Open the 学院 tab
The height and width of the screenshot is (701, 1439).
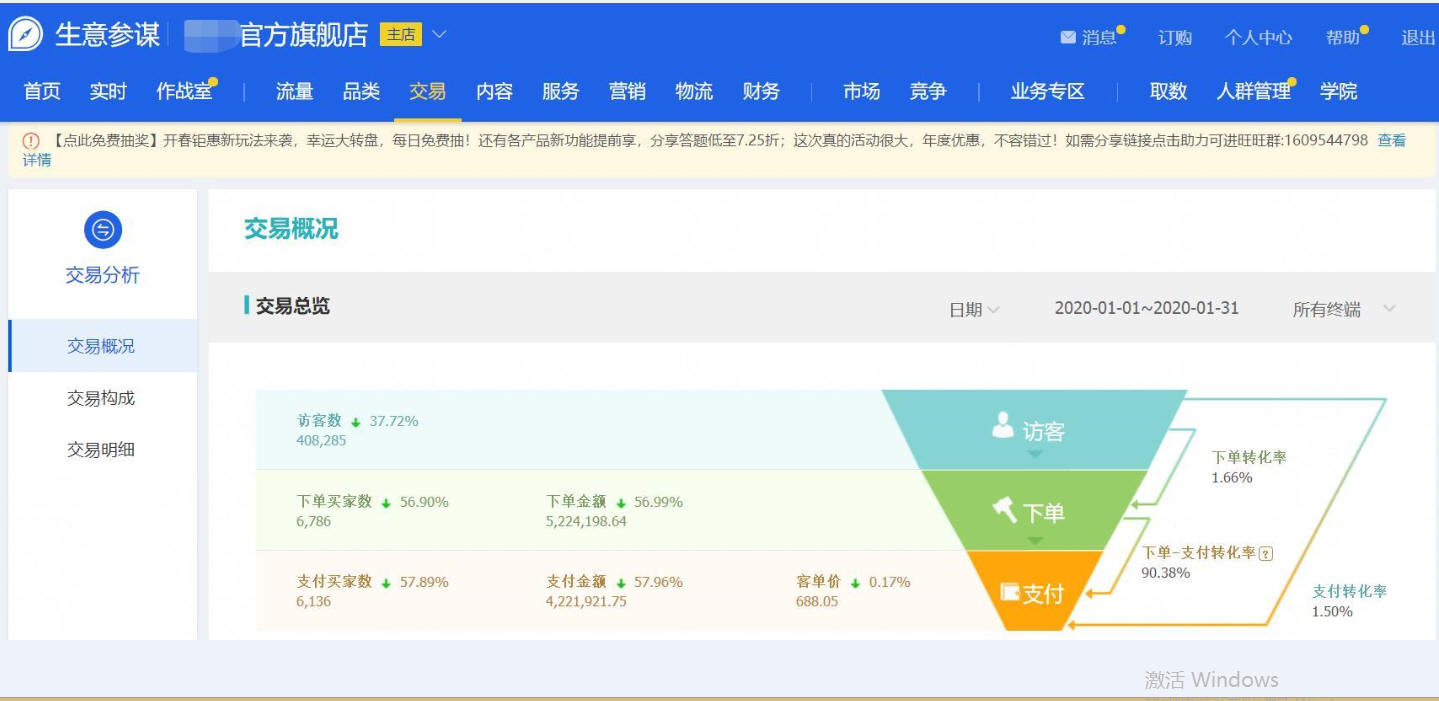pyautogui.click(x=1339, y=91)
